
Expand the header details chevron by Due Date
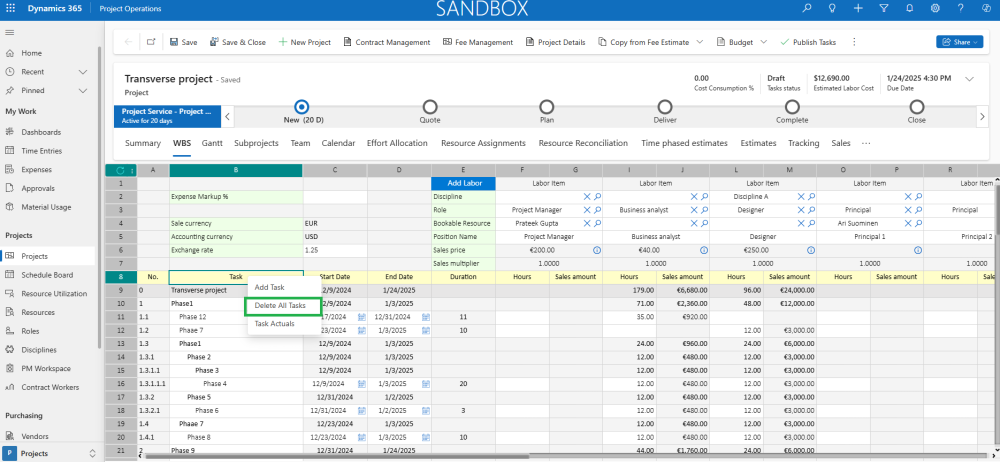969,79
